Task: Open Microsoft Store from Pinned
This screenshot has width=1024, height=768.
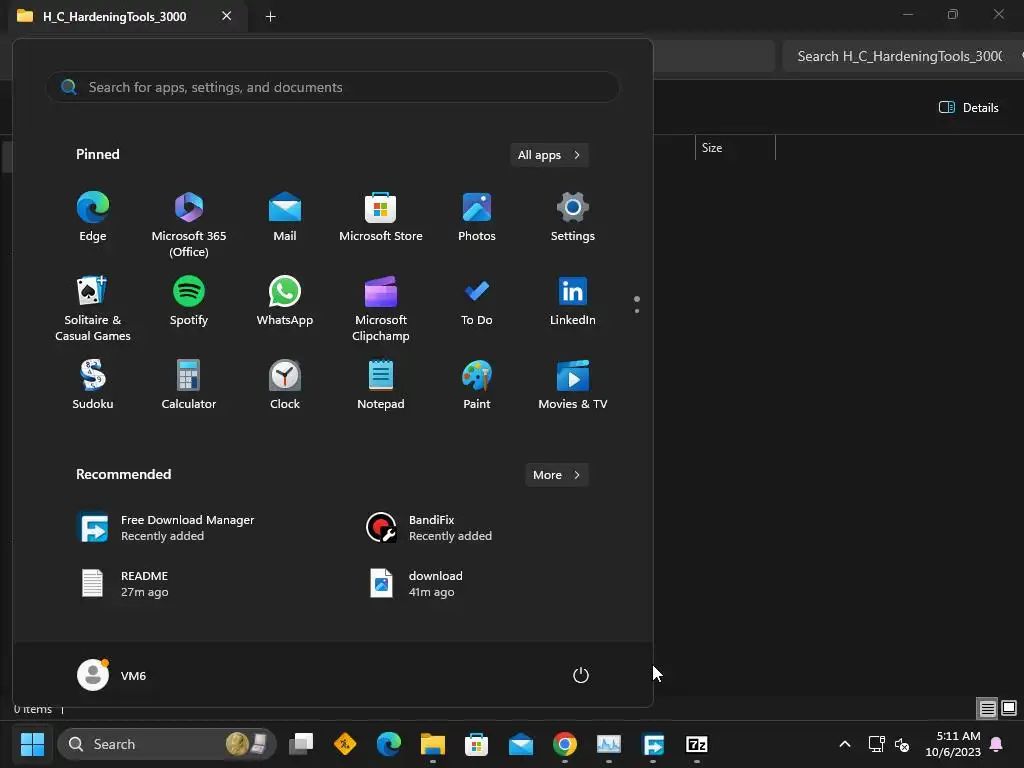Action: [x=381, y=217]
